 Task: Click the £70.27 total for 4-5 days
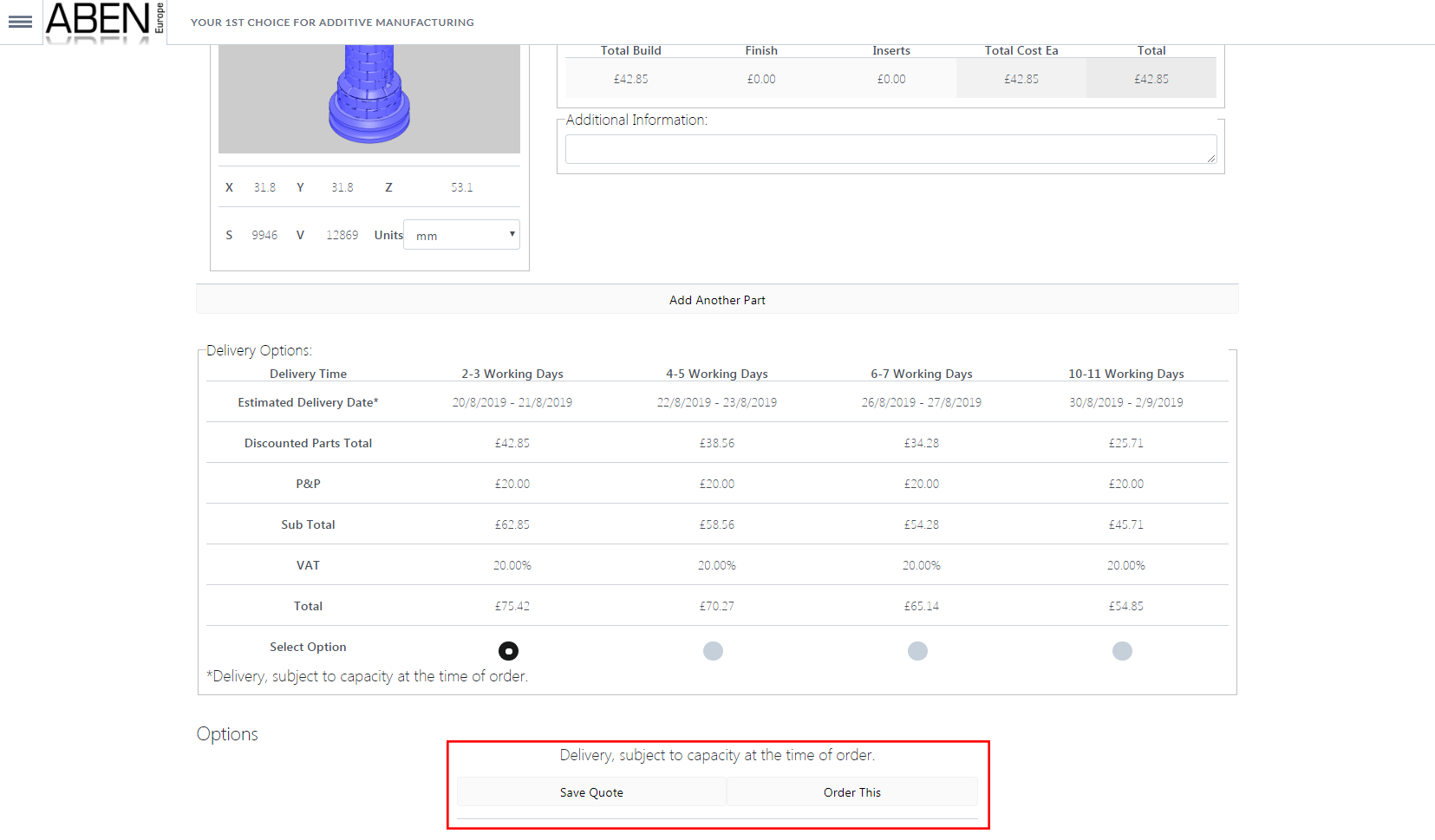coord(717,606)
